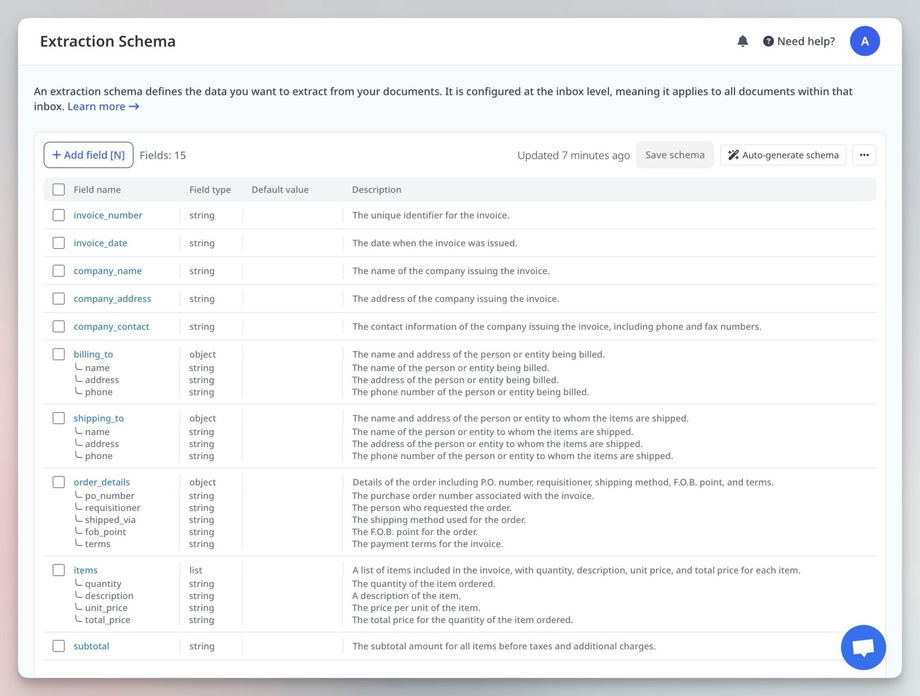Click the notification bell icon
Screen dimensions: 920x696
pos(742,41)
